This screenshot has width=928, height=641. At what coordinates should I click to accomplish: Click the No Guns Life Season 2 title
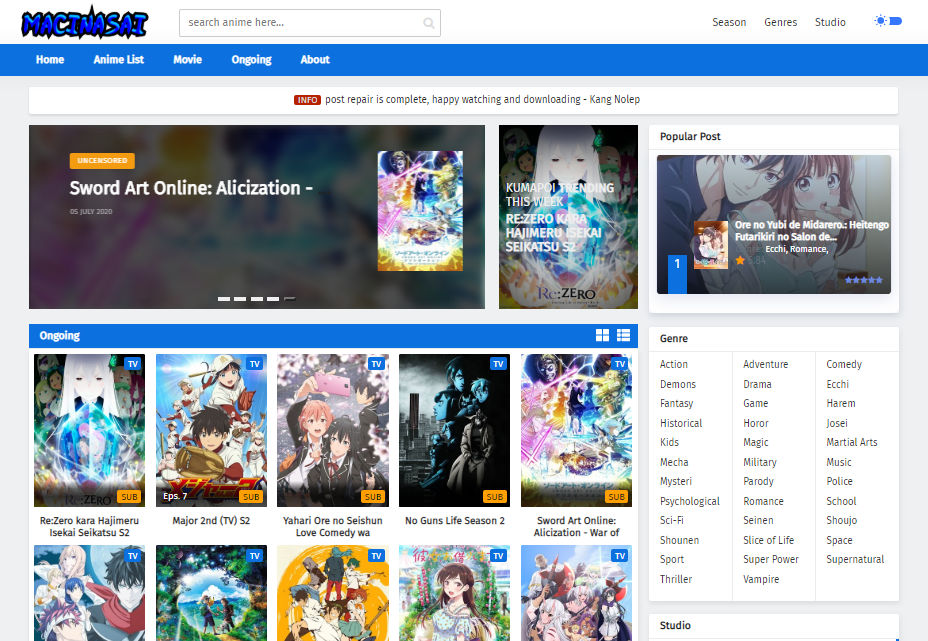click(x=455, y=520)
